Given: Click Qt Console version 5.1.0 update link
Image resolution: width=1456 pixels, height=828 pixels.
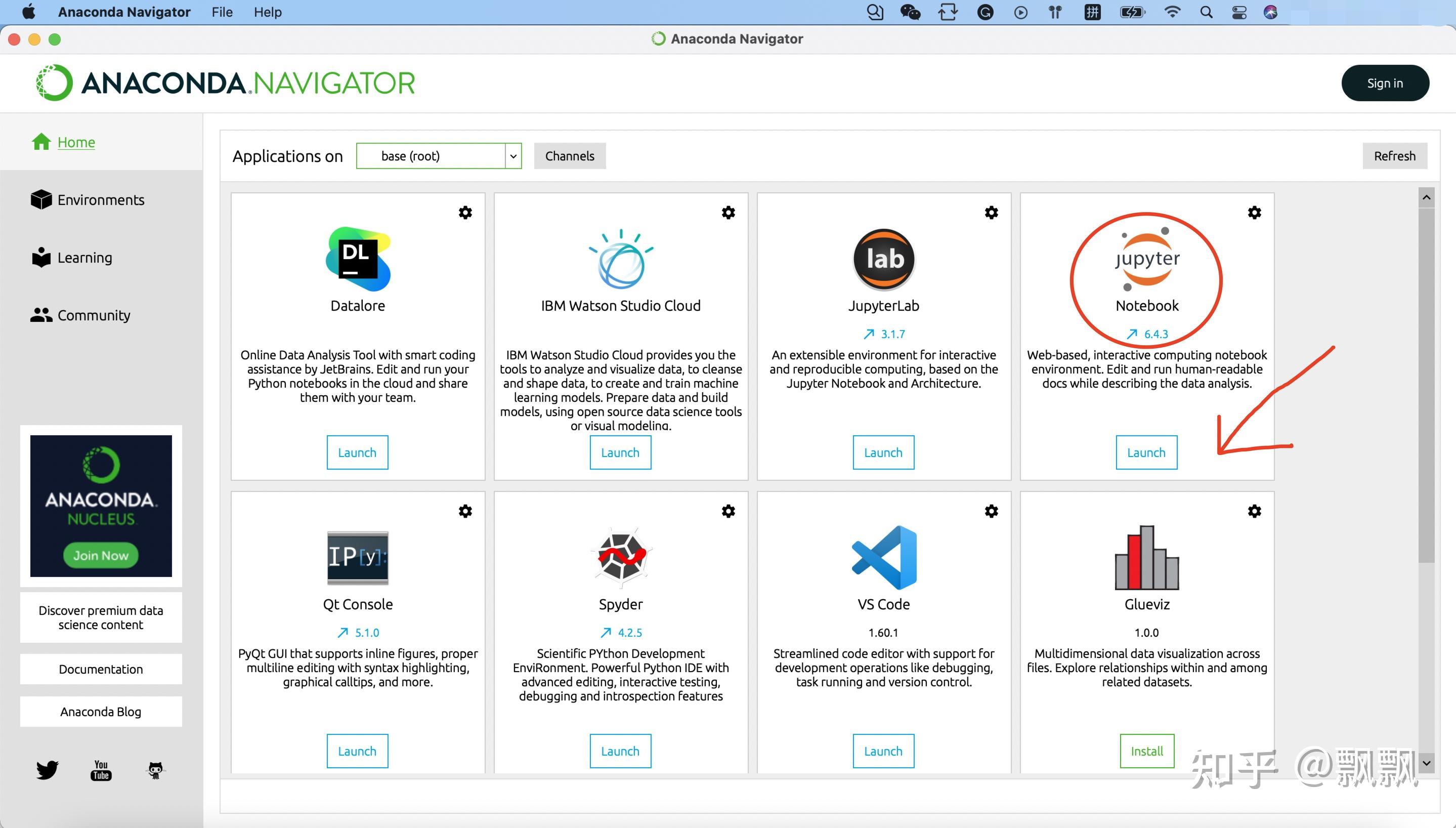Looking at the screenshot, I should (x=358, y=632).
